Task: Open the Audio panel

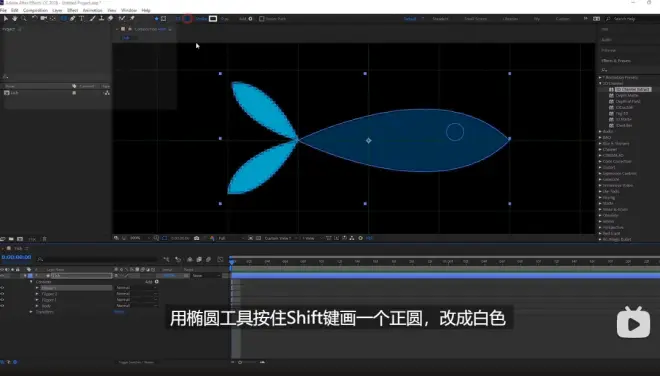Action: pos(607,40)
